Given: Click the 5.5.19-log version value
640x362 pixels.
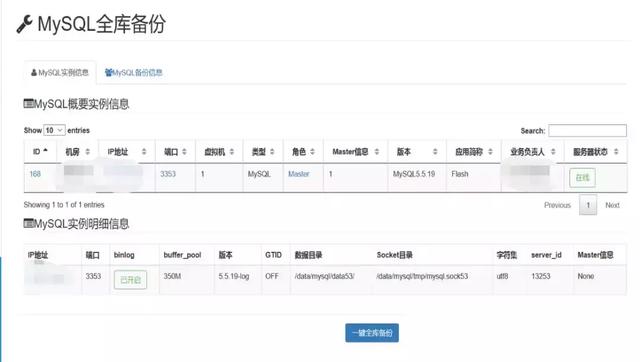Looking at the screenshot, I should click(x=234, y=276).
